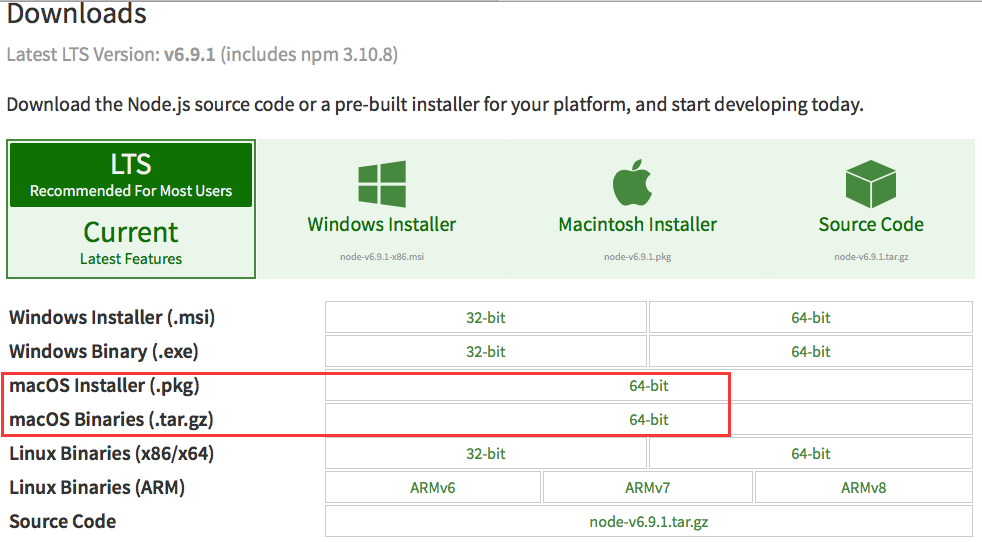This screenshot has width=982, height=542.
Task: Click the Windows Installer (.msi) row label
Action: (112, 318)
